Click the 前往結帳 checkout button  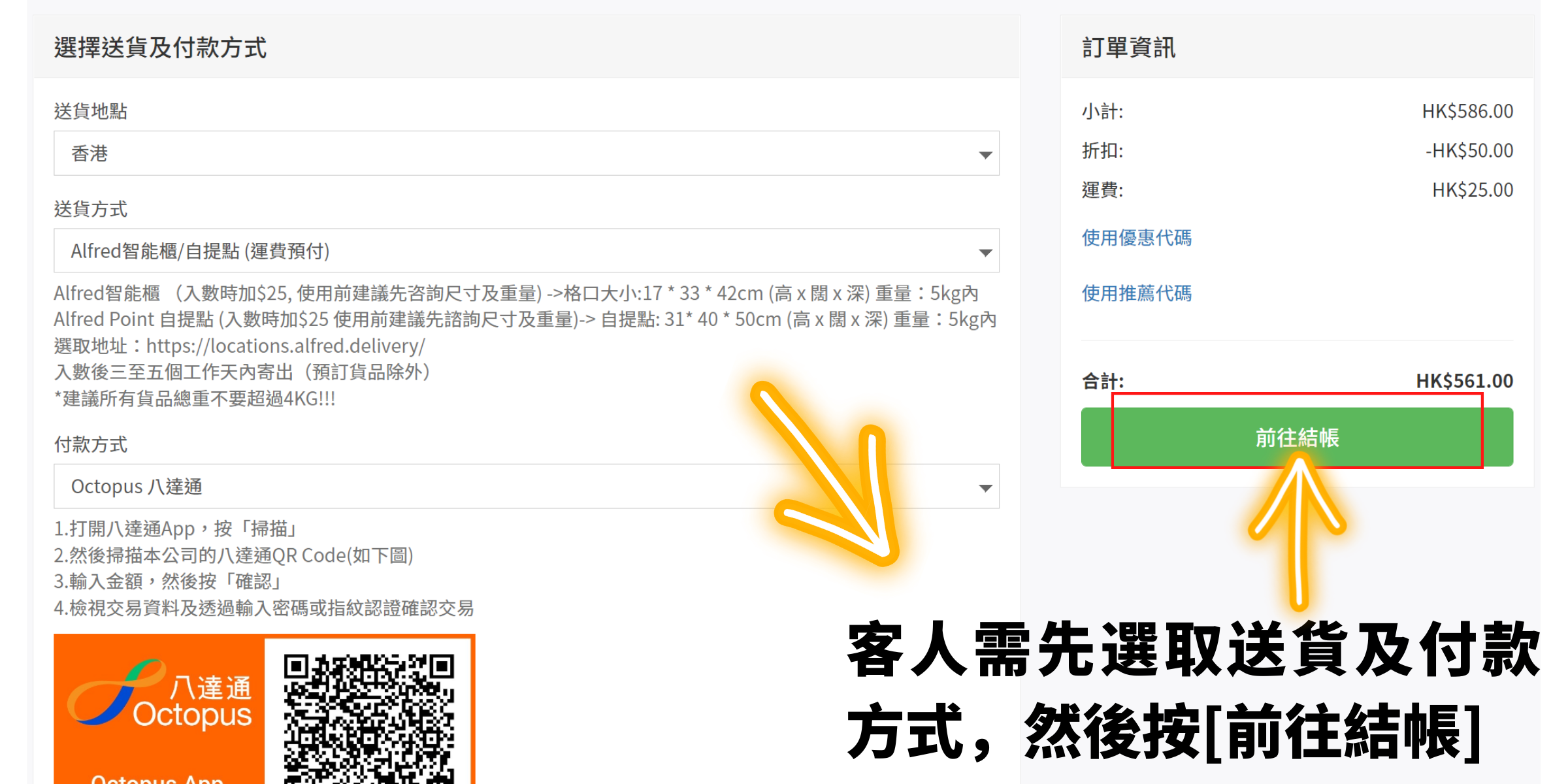coord(1296,437)
